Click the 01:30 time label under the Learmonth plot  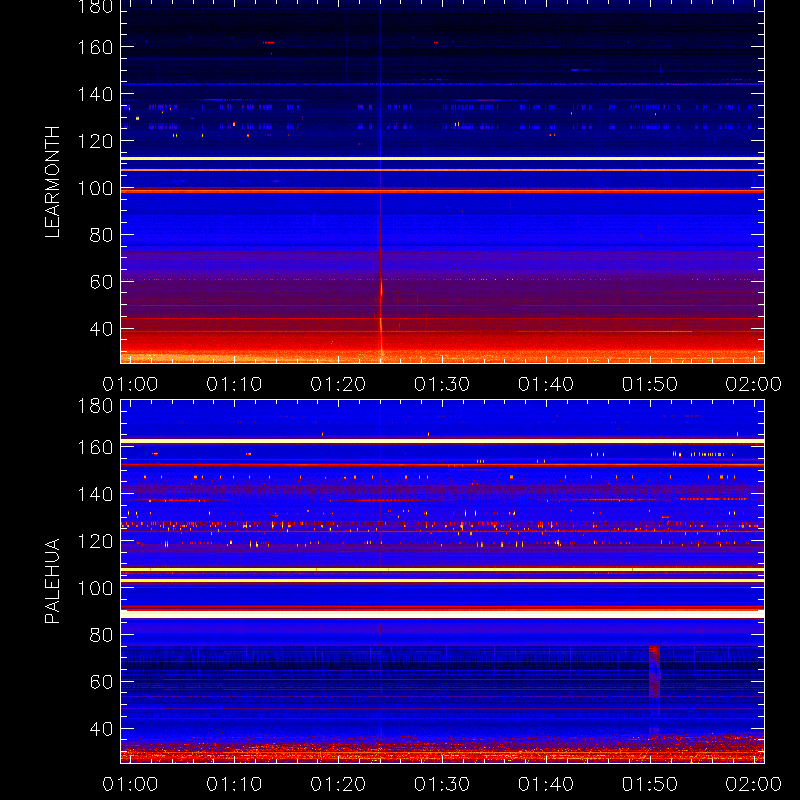[x=442, y=384]
